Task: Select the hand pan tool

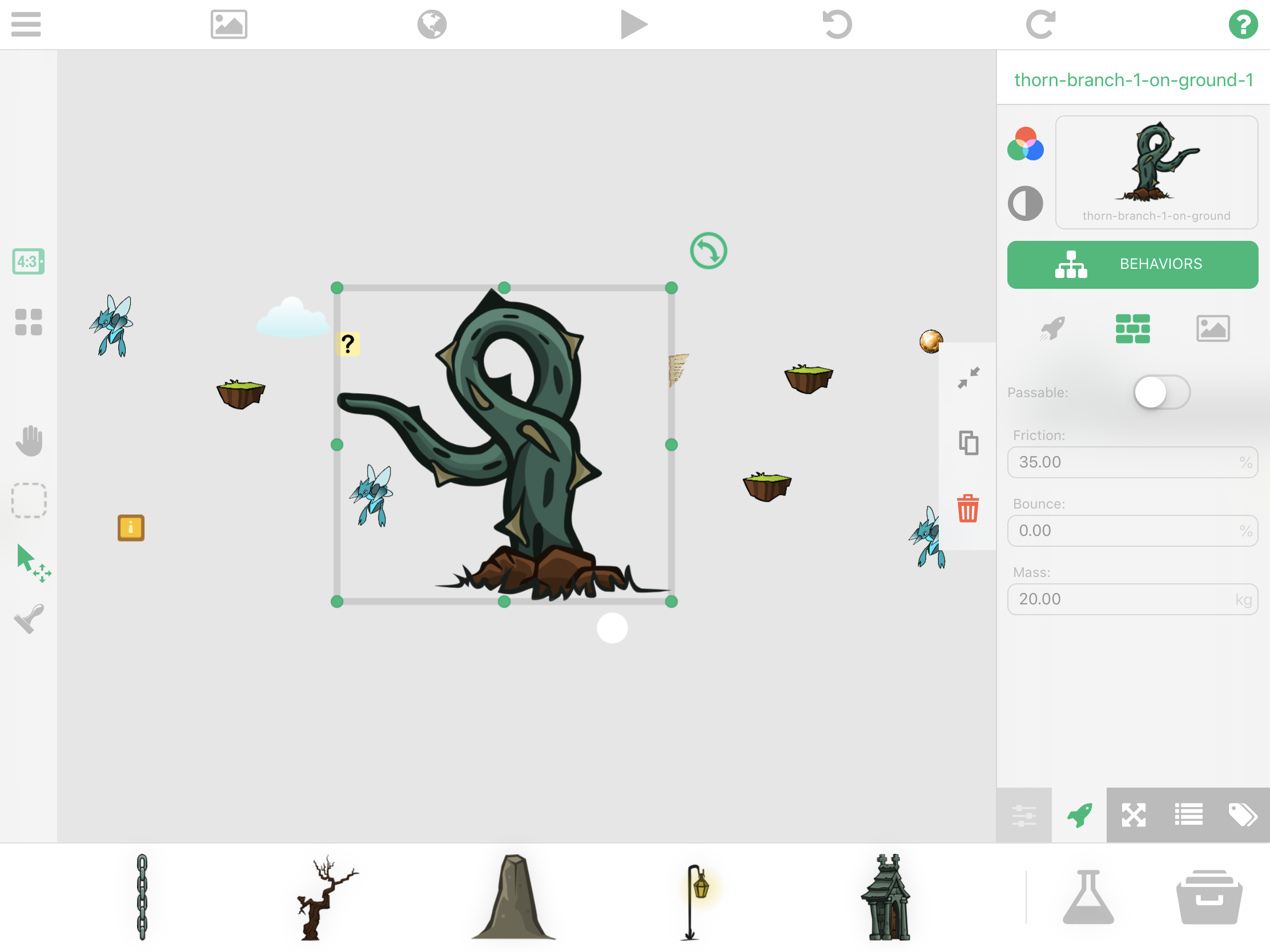Action: (x=29, y=441)
